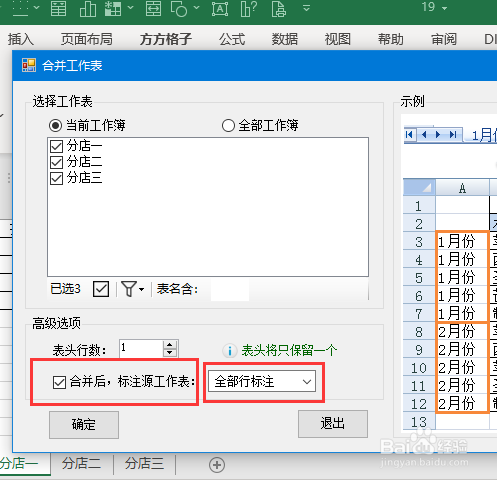Click the table form icon in quick access toolbar
Viewport: 497px width, 480px height.
[58, 8]
